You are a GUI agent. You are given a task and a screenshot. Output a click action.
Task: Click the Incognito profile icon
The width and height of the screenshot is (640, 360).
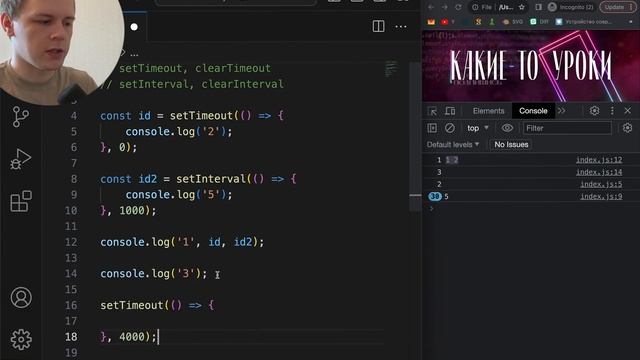pos(552,7)
